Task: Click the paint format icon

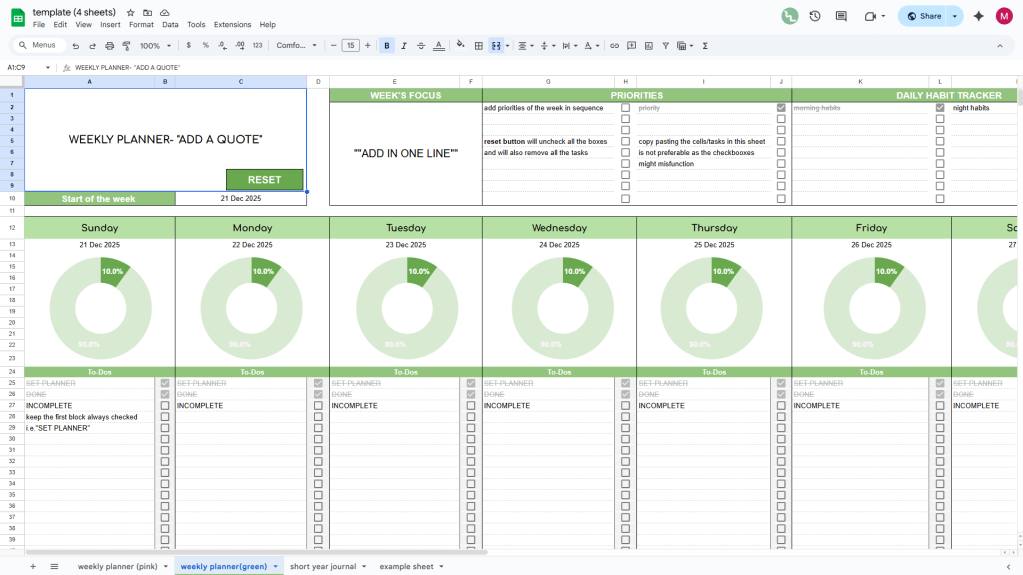Action: click(x=126, y=46)
